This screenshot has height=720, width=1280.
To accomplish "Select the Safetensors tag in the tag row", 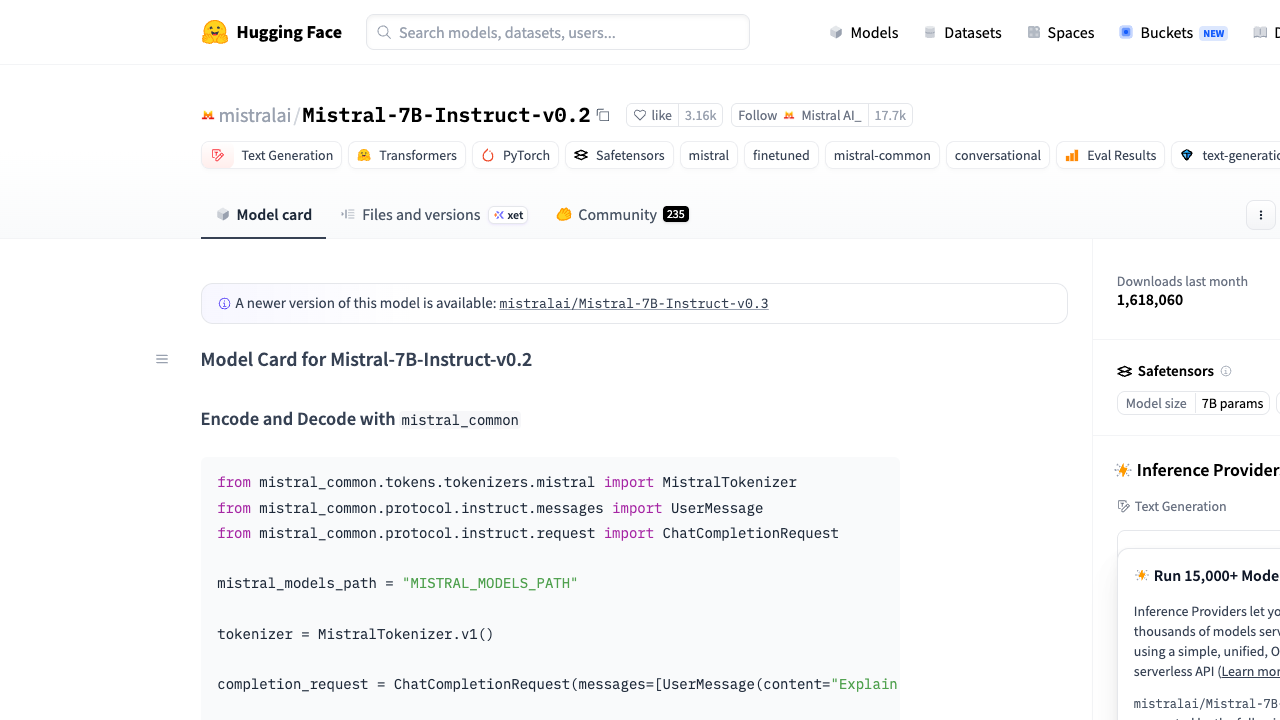I will [619, 155].
